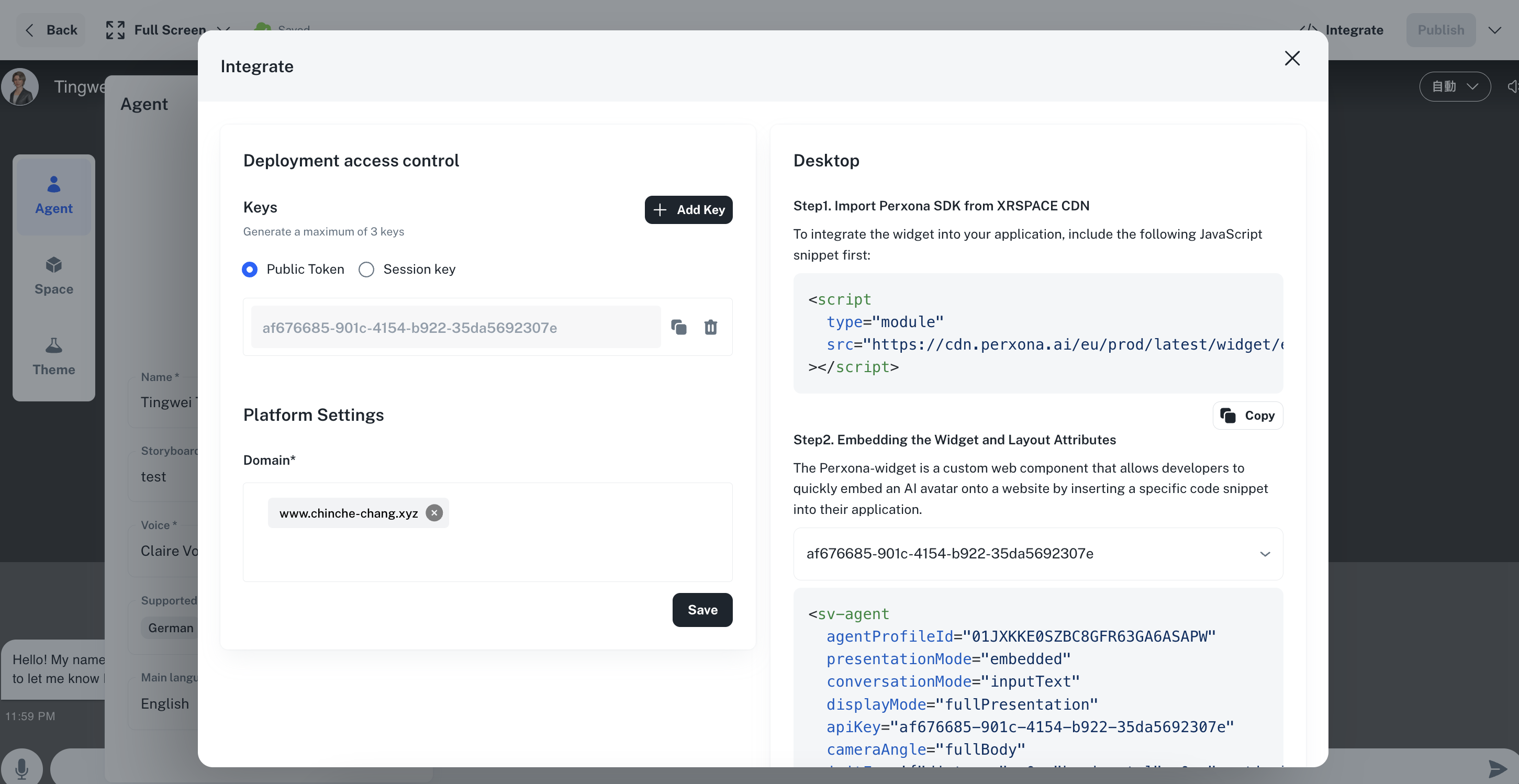The height and width of the screenshot is (784, 1519).
Task: Open the Space panel from the sidebar
Action: point(54,276)
